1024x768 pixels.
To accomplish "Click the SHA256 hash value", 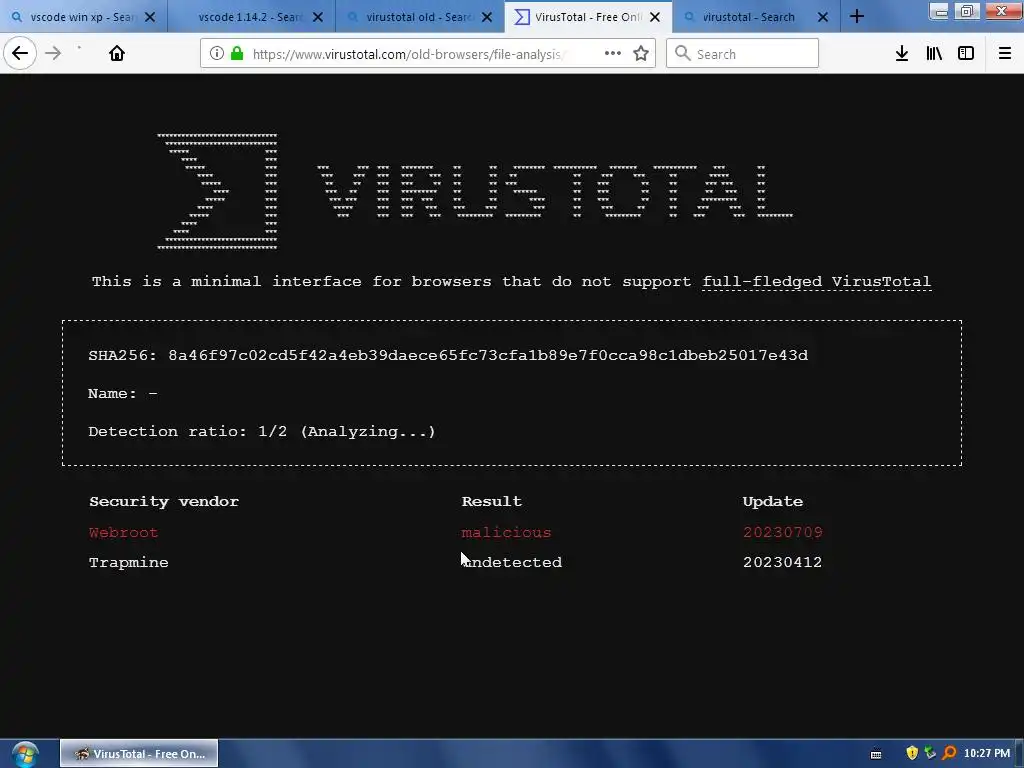I will 488,355.
